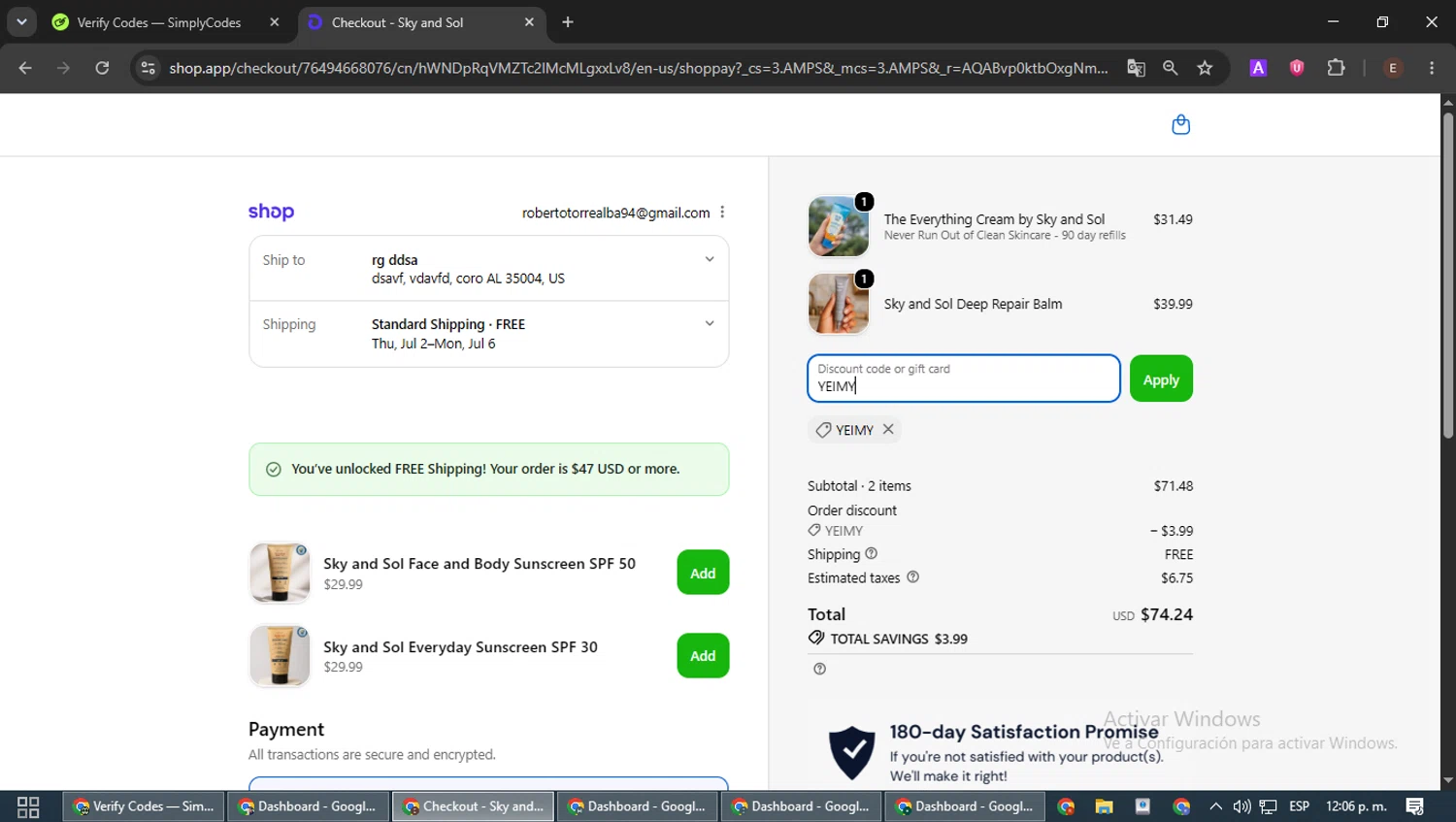Screen dimensions: 1456x822
Task: Open Windows Task View on taskbar
Action: click(28, 806)
